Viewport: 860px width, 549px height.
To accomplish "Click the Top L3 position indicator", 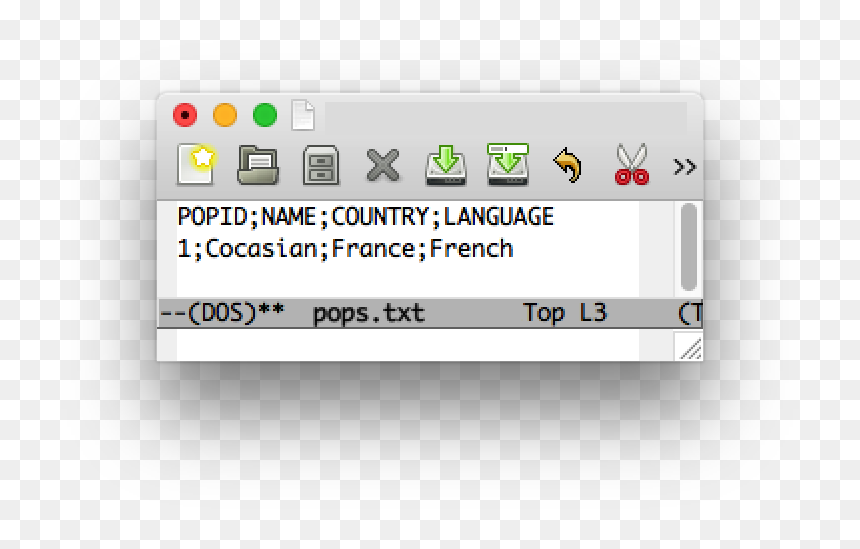I will coord(565,313).
